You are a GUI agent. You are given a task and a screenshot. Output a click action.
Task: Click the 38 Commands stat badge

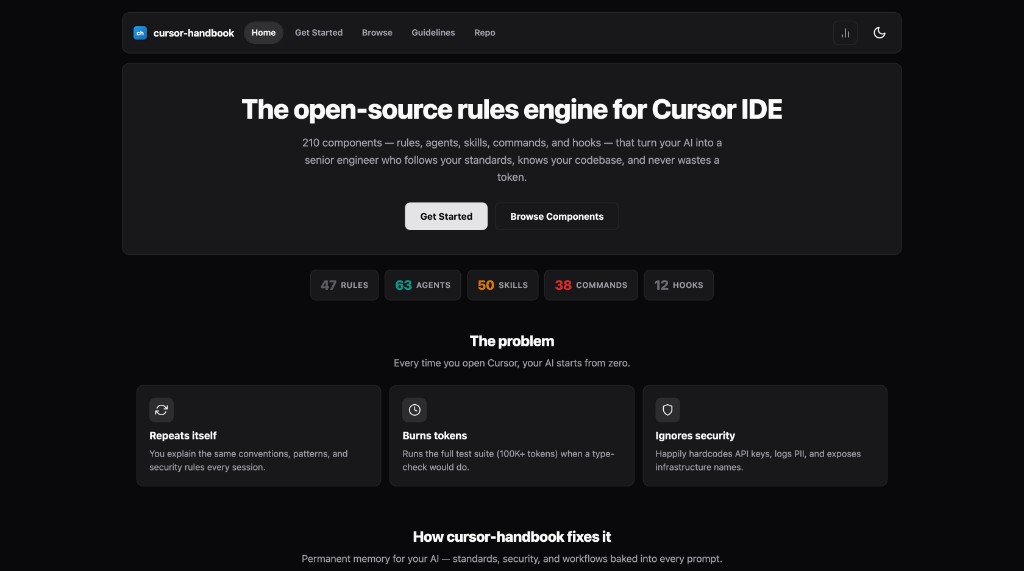click(x=590, y=285)
